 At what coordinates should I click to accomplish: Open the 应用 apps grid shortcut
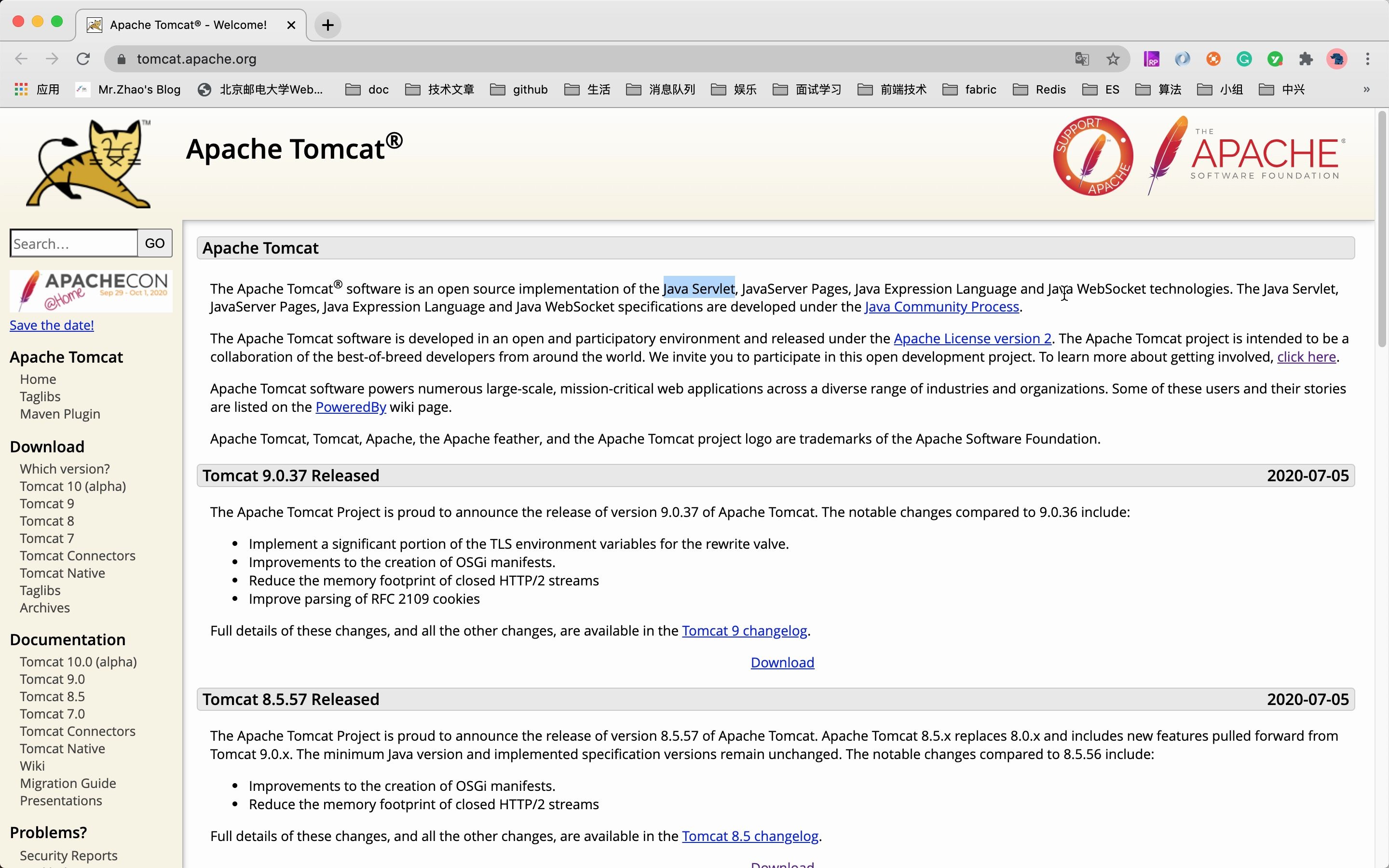point(37,89)
